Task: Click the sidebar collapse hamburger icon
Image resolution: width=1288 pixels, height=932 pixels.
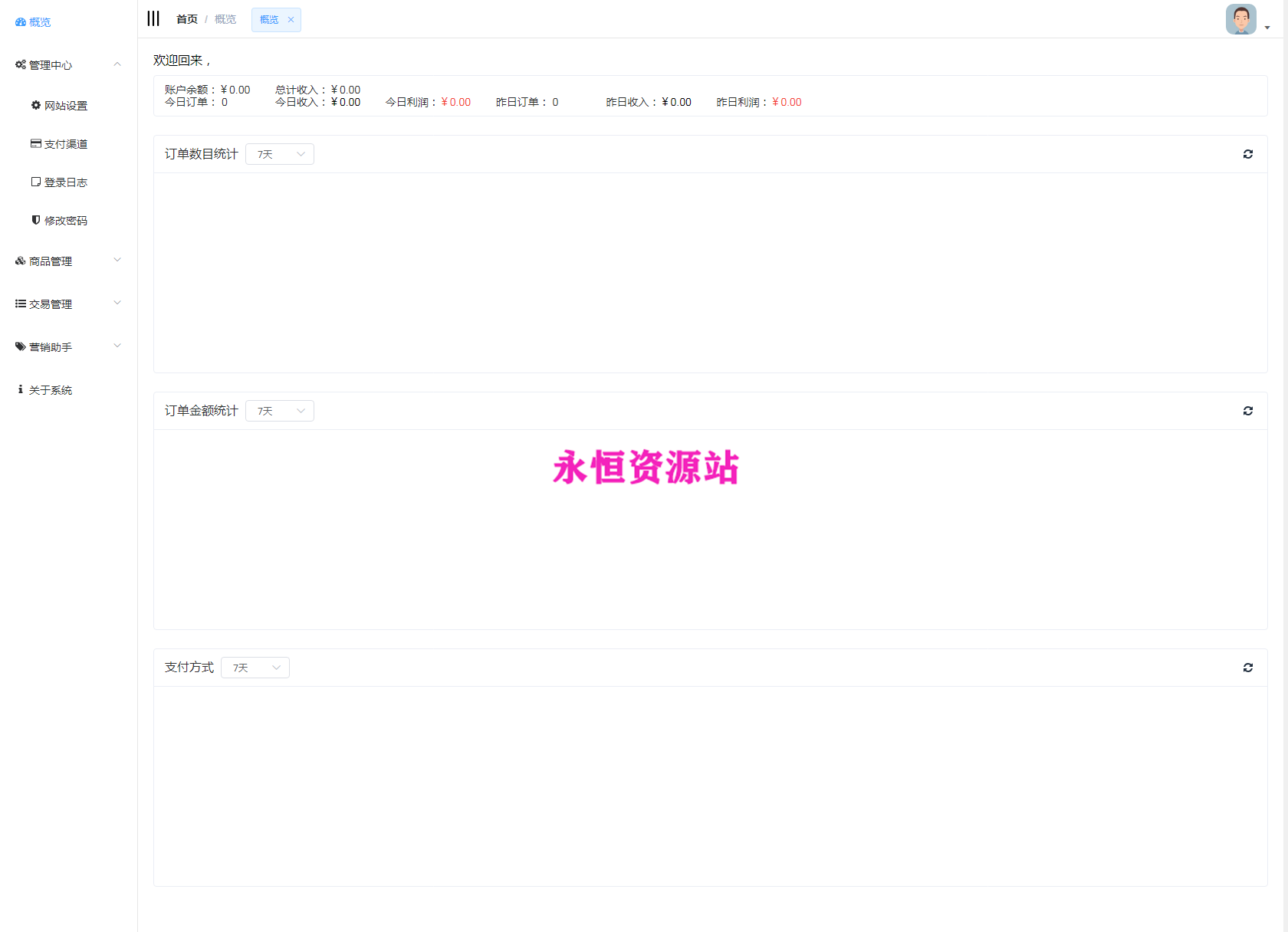Action: [153, 18]
